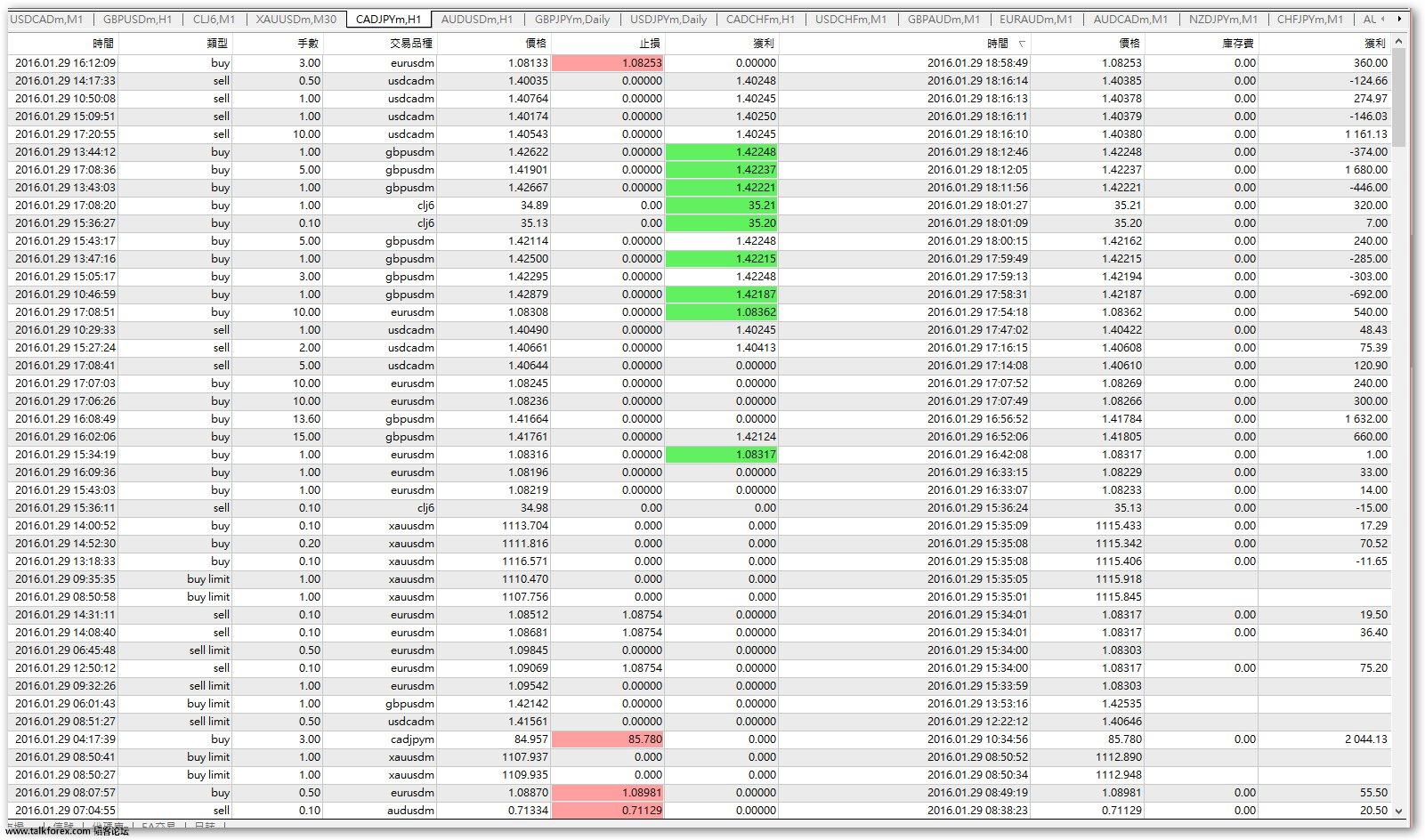
Task: Select the row opened 2016.01.29 14:00:52
Action: point(700,526)
